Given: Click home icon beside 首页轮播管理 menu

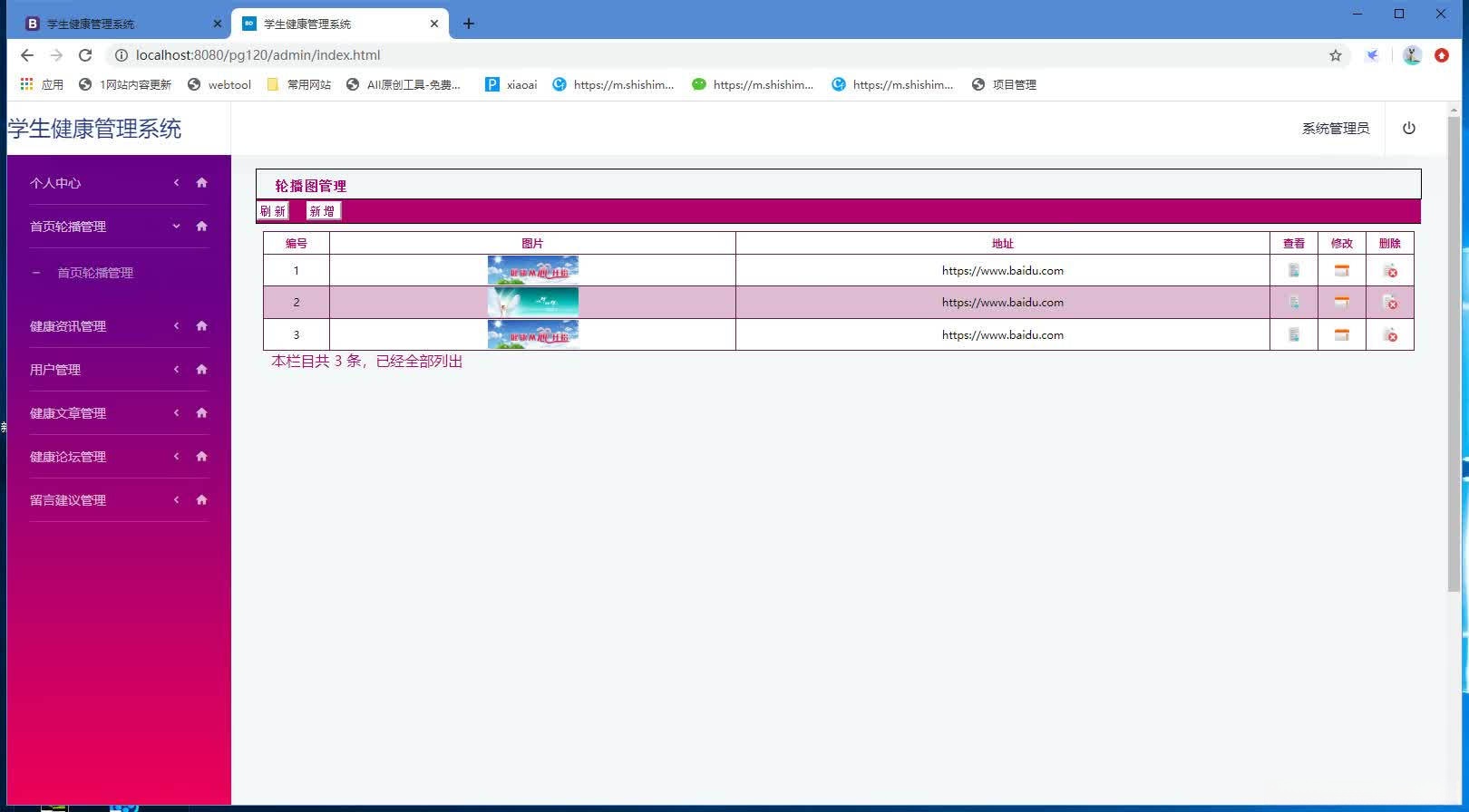Looking at the screenshot, I should pos(201,226).
